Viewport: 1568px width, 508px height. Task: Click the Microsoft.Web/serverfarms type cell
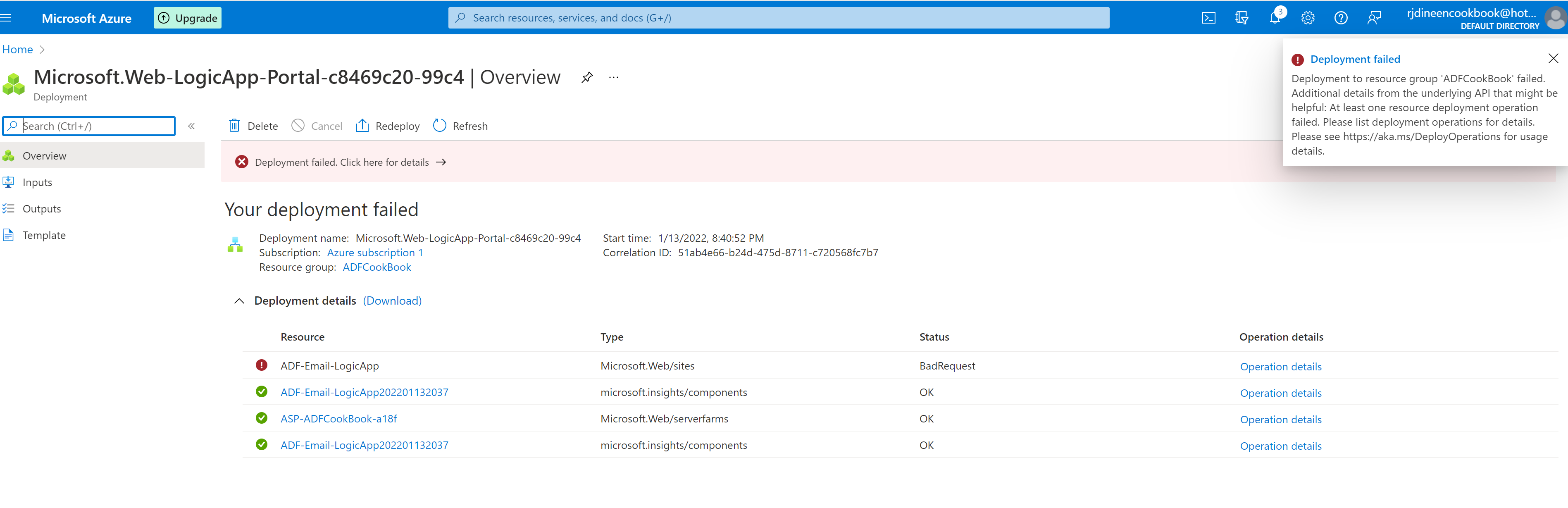pyautogui.click(x=664, y=419)
